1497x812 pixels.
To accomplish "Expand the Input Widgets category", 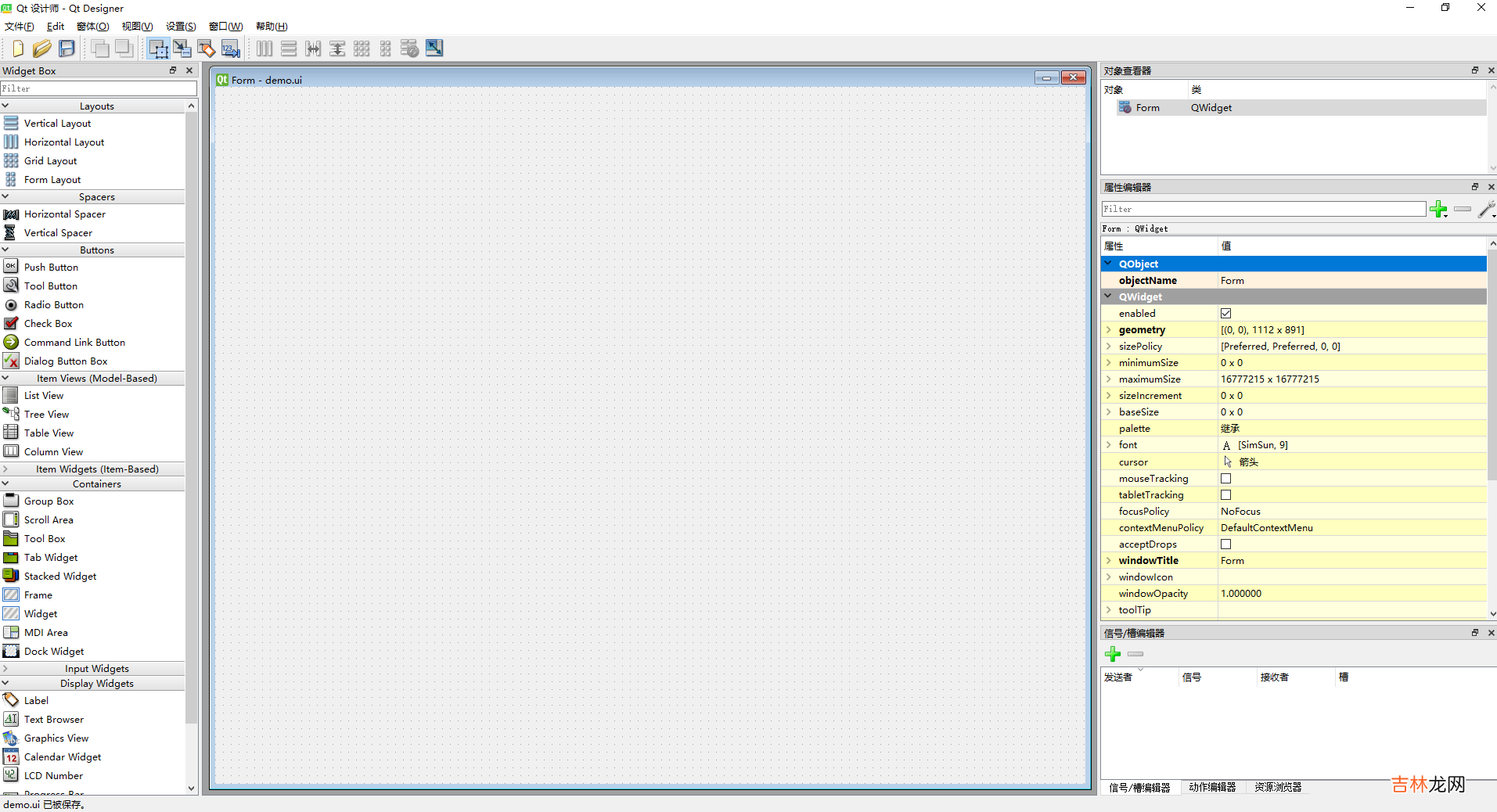I will (x=96, y=669).
